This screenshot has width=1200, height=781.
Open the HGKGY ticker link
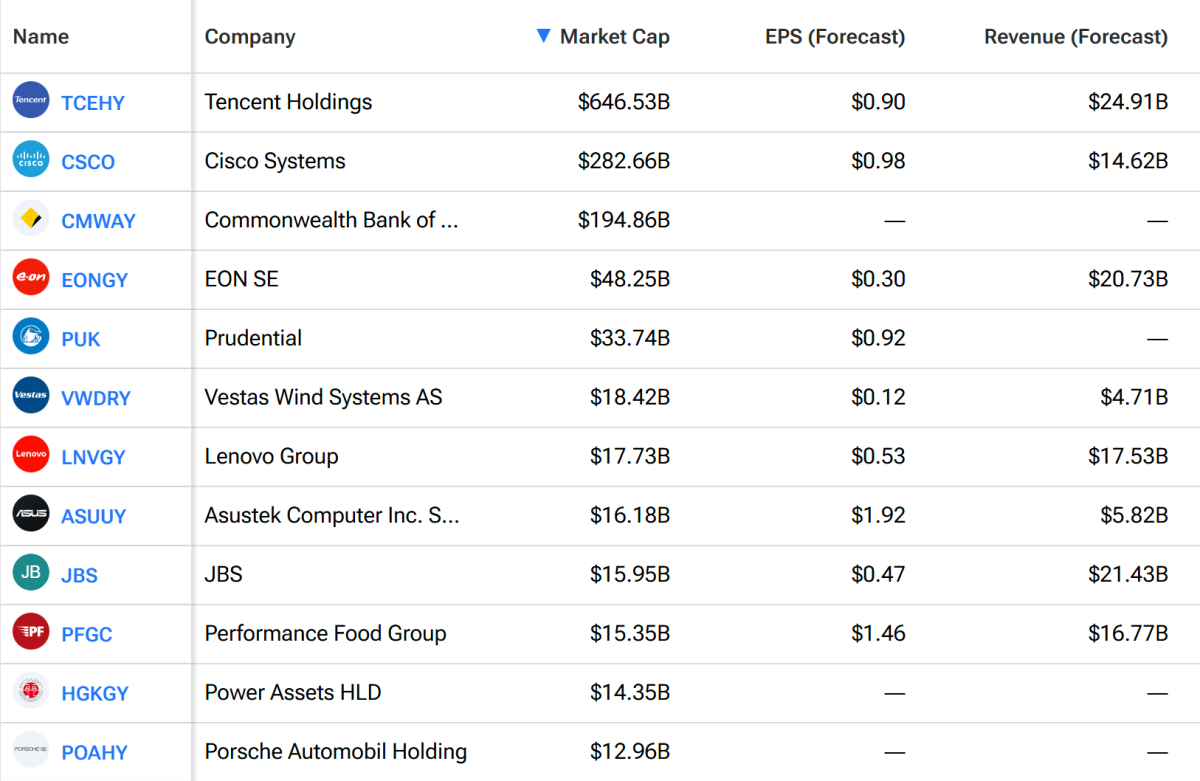coord(95,693)
